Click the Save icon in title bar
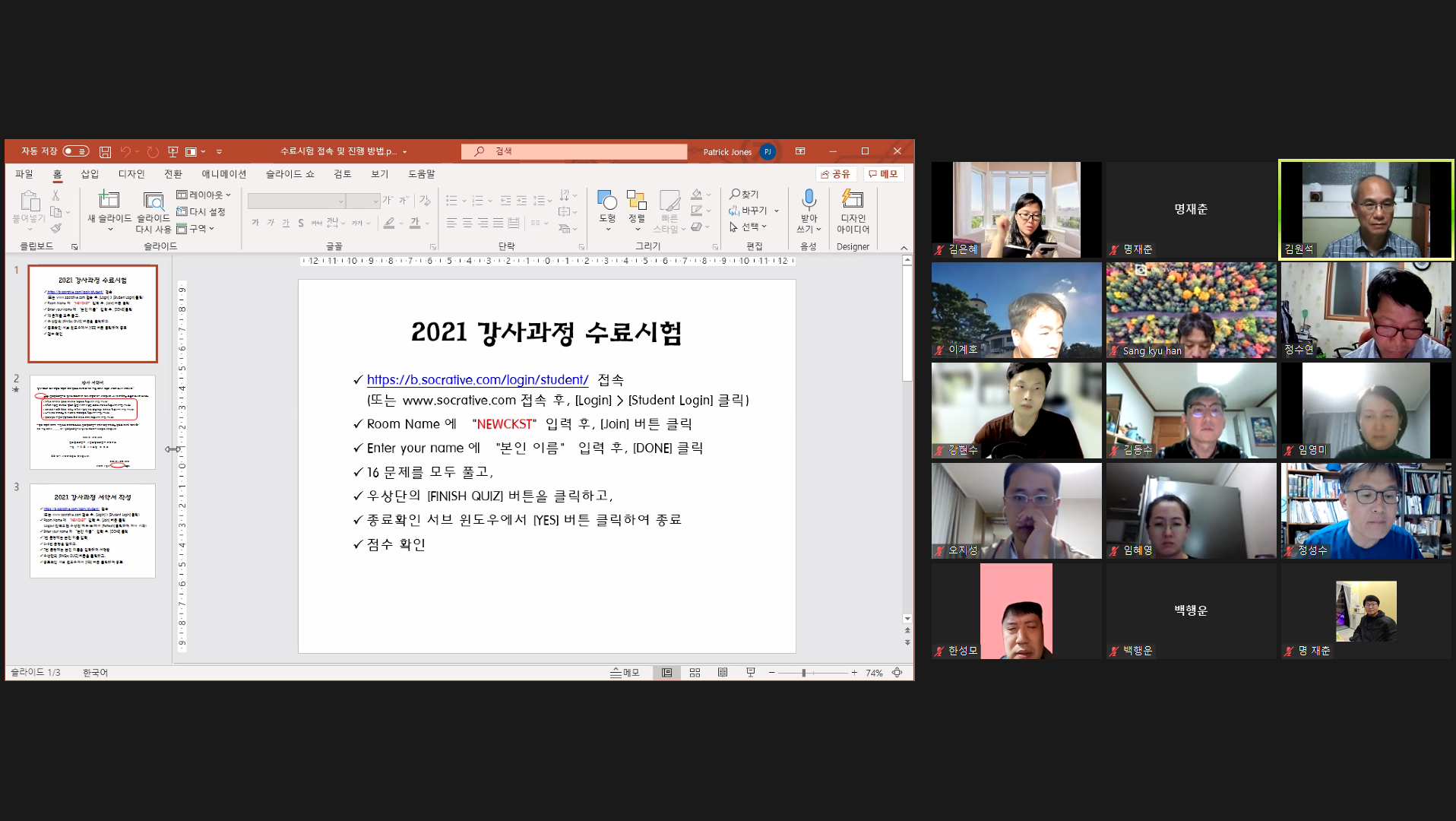1456x821 pixels. 105,152
